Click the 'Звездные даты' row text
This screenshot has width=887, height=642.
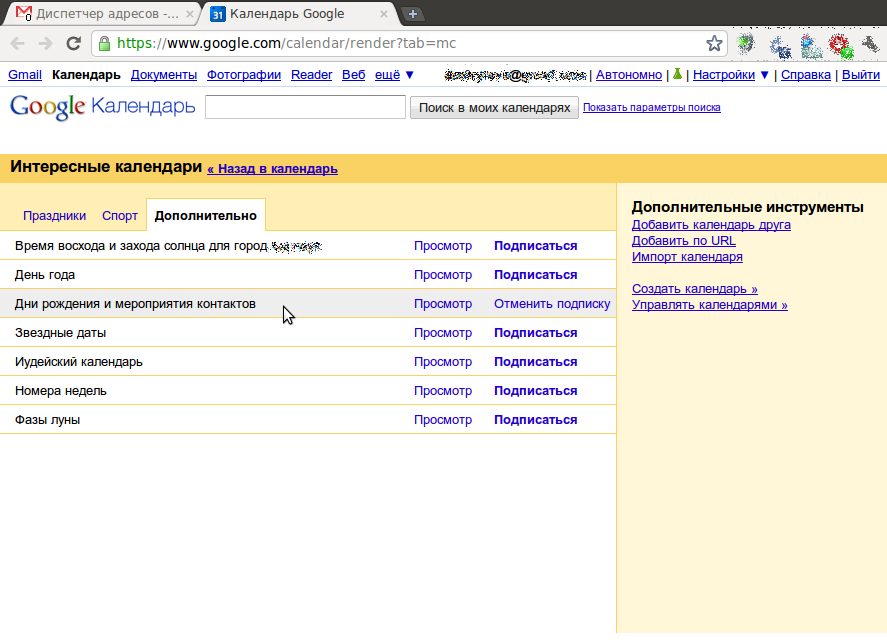click(x=61, y=333)
